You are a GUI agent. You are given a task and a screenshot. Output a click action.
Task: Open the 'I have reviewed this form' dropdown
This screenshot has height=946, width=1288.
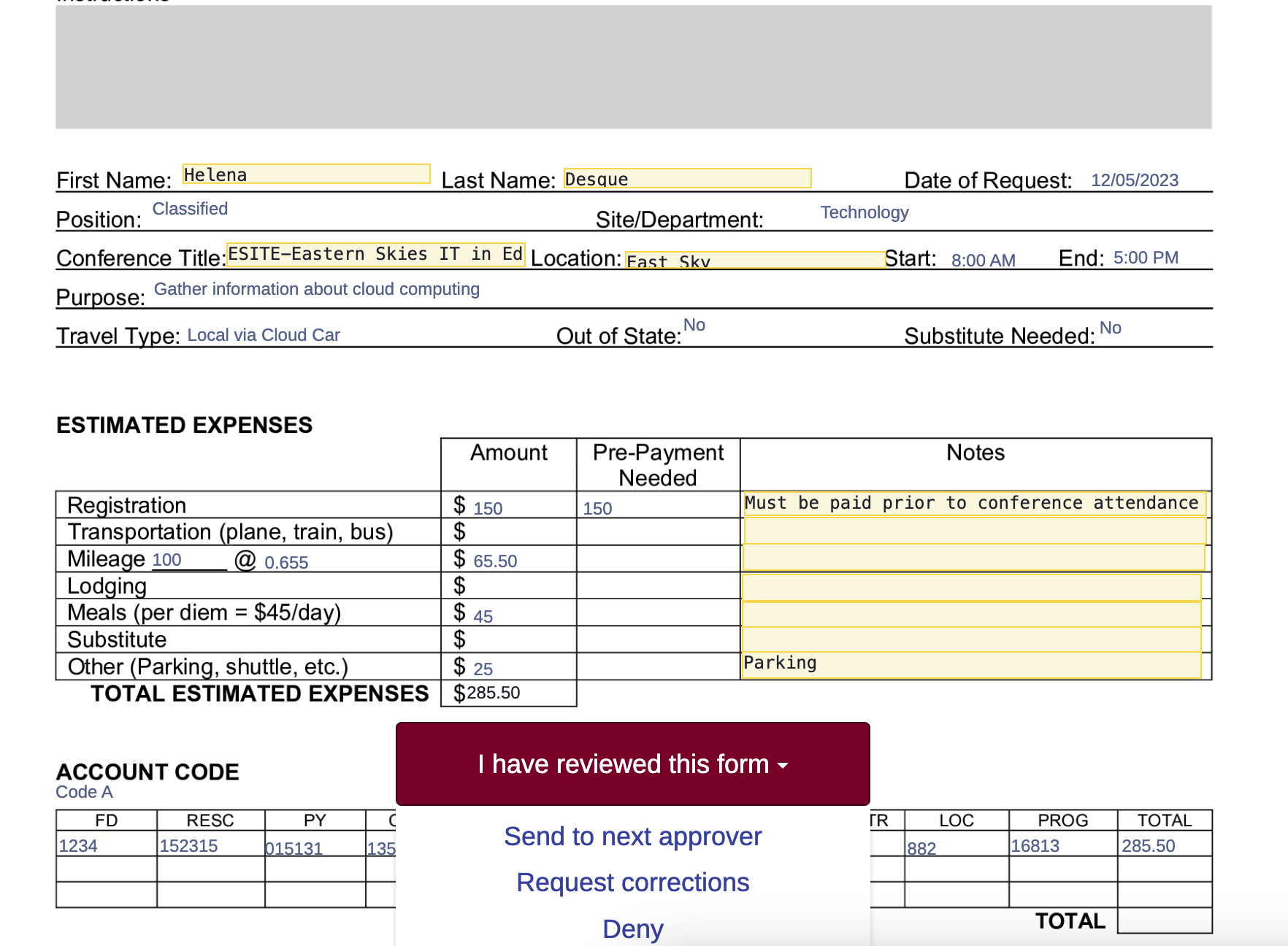click(632, 764)
